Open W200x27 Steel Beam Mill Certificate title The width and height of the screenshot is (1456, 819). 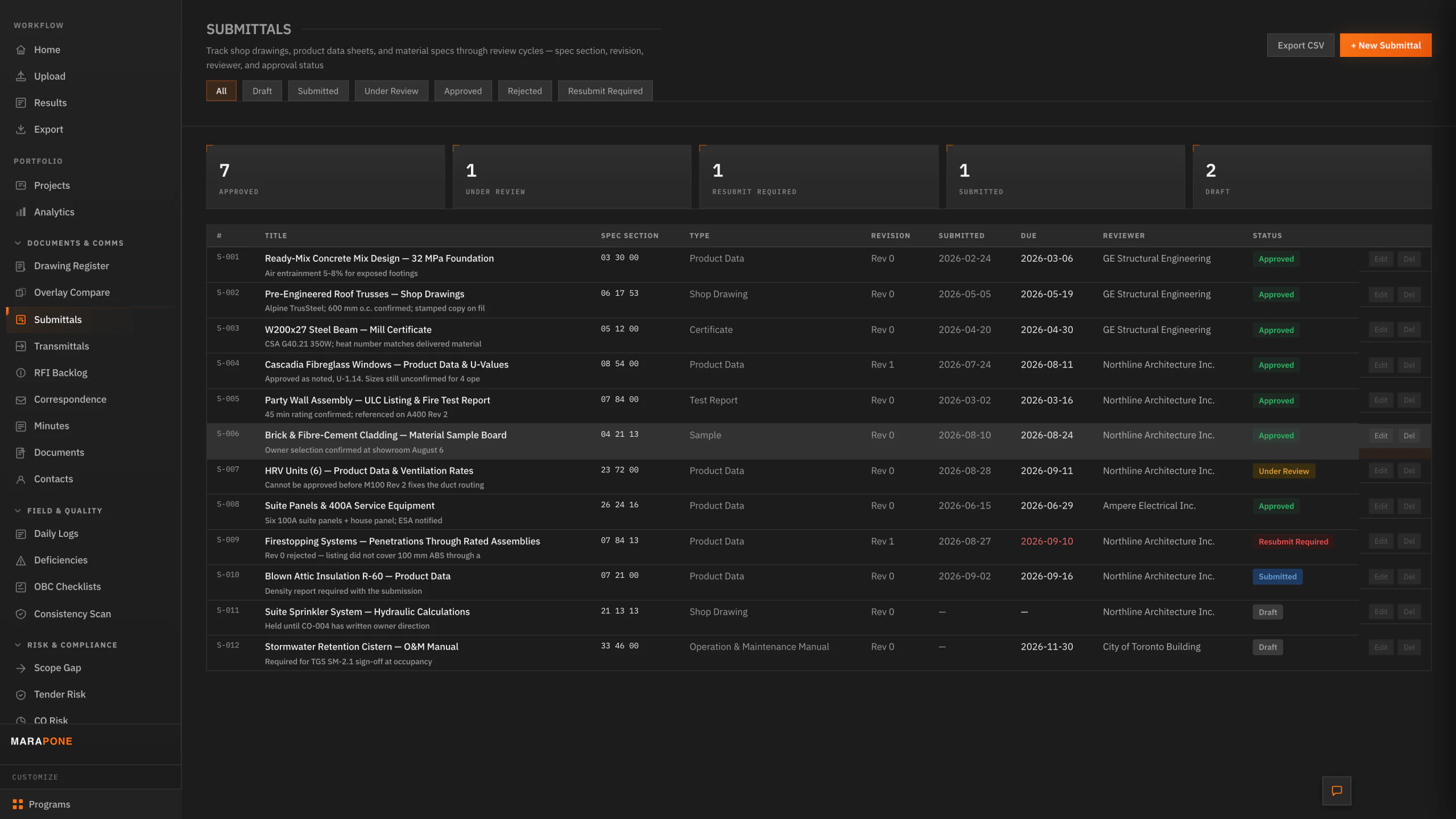click(348, 330)
